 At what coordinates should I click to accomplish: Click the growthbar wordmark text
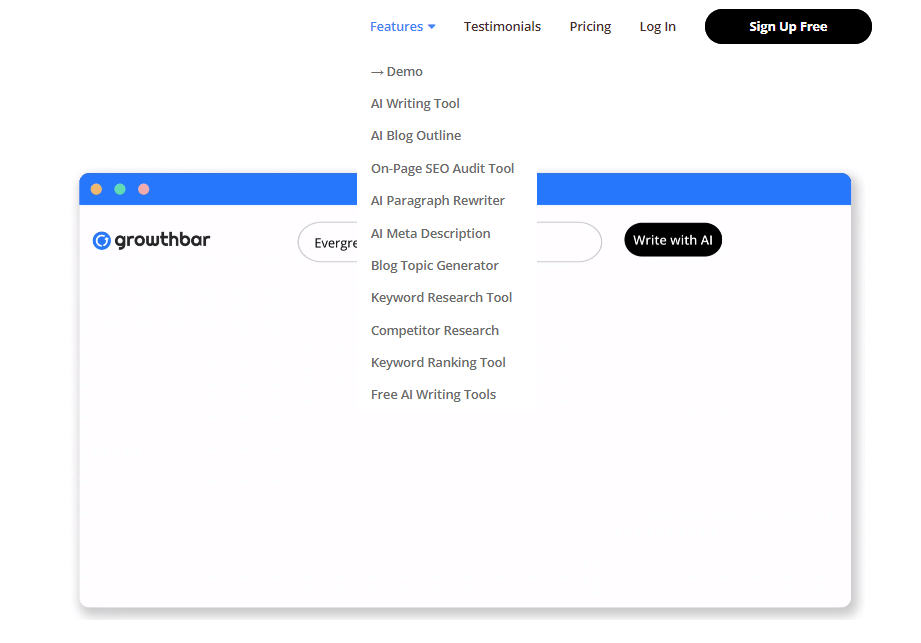pos(162,240)
